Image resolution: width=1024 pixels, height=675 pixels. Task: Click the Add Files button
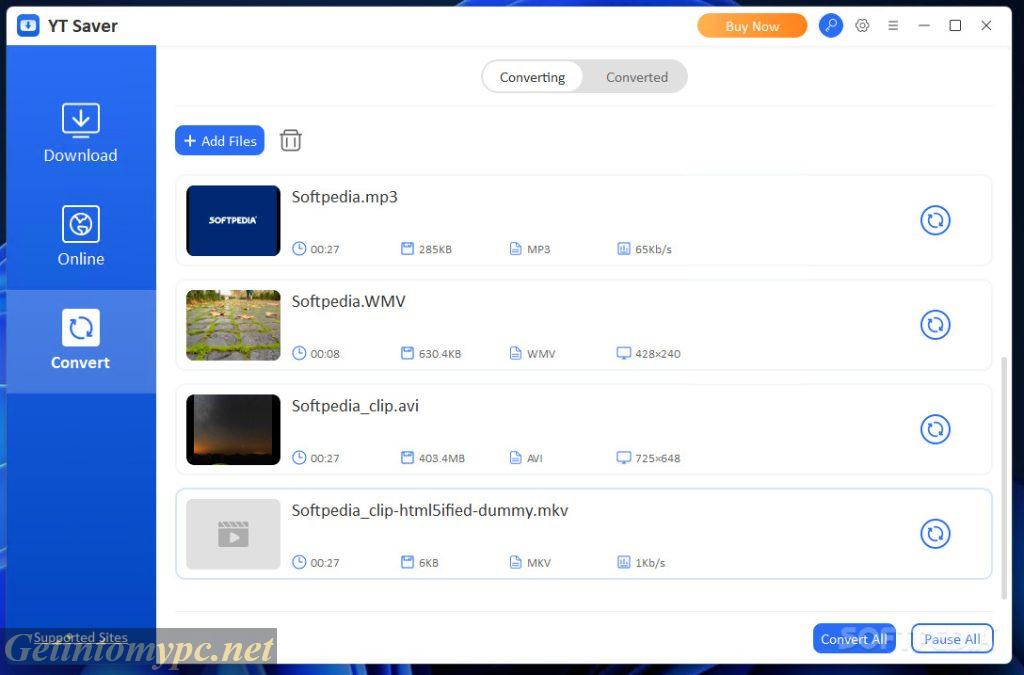(x=219, y=140)
